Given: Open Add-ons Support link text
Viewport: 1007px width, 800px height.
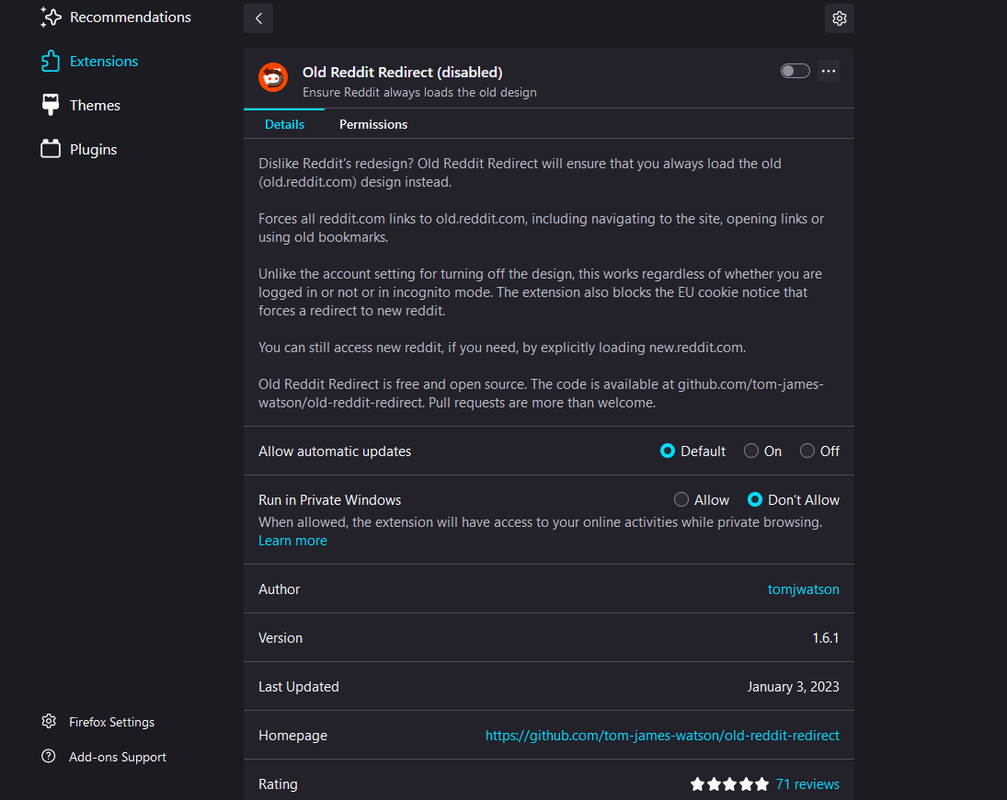Looking at the screenshot, I should tap(118, 757).
